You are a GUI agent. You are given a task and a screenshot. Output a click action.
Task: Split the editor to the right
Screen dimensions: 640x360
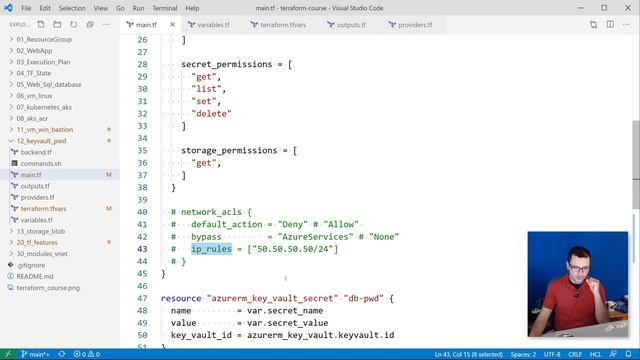click(x=610, y=24)
